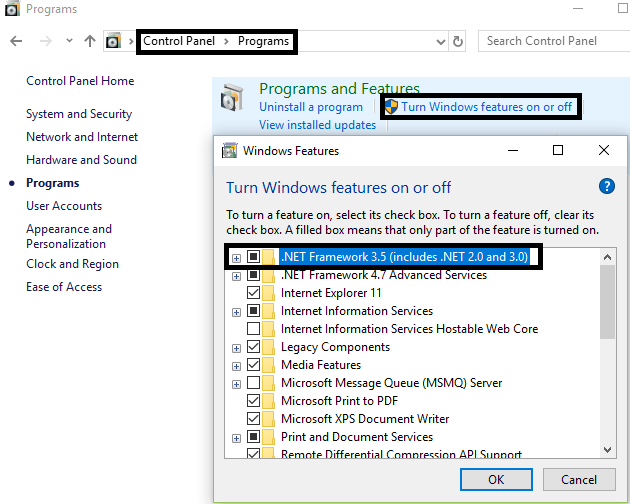Viewport: 630px width, 504px height.
Task: Click the address bar Control Panel icon
Action: click(113, 41)
